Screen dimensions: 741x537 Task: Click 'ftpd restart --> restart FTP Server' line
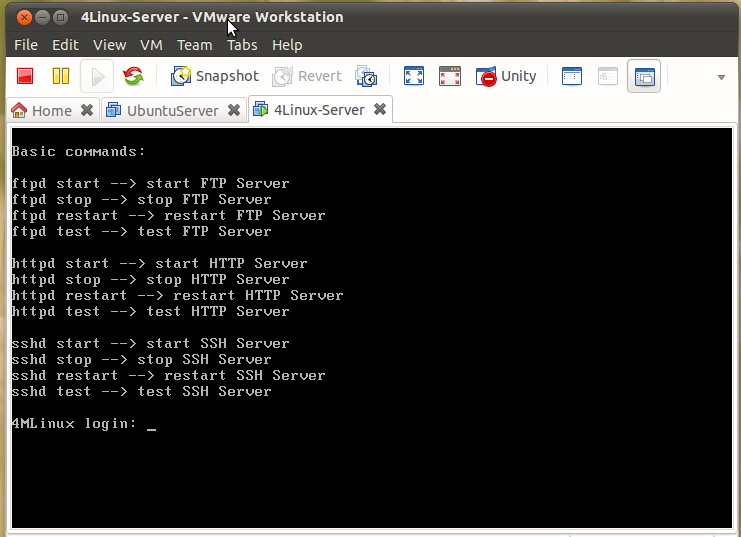click(x=168, y=216)
